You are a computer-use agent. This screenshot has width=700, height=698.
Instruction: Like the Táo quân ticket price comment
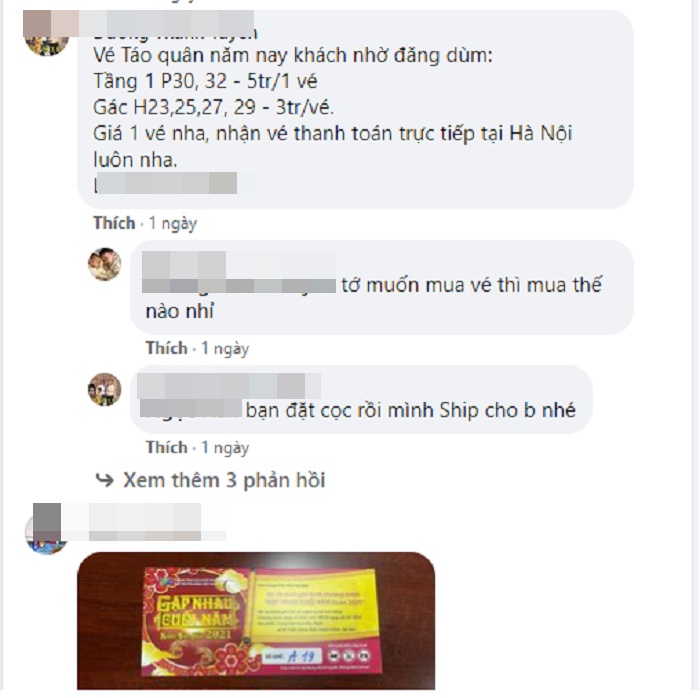pos(114,223)
